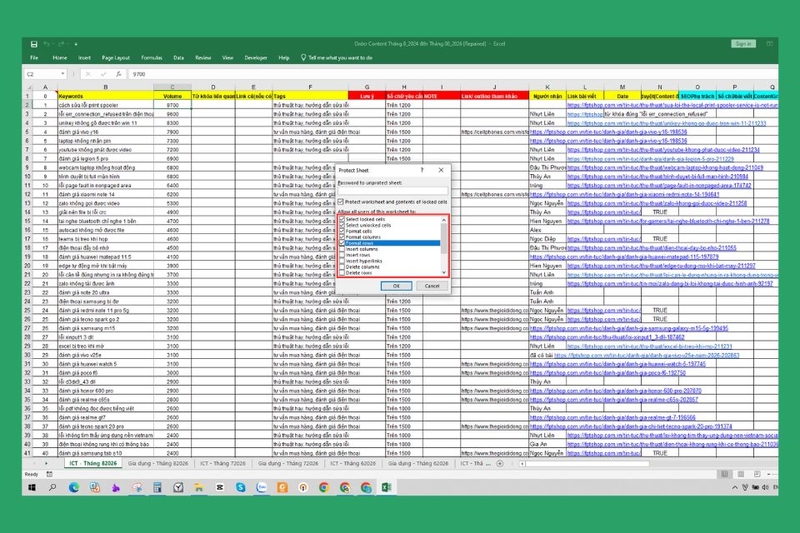Enable the Insert hyperlinks permission checkbox
The height and width of the screenshot is (533, 800).
[x=342, y=261]
